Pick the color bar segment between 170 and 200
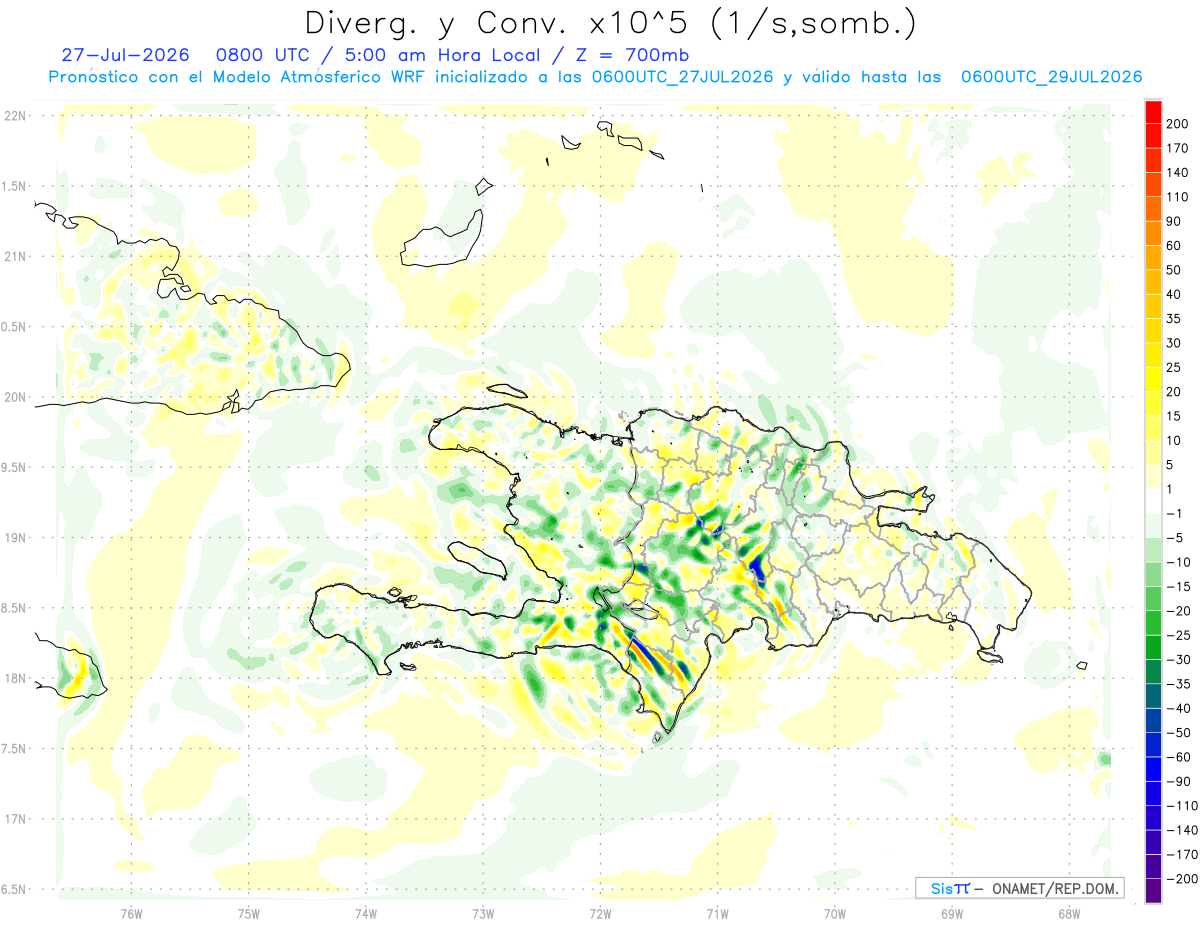1200x927 pixels. coord(1153,136)
